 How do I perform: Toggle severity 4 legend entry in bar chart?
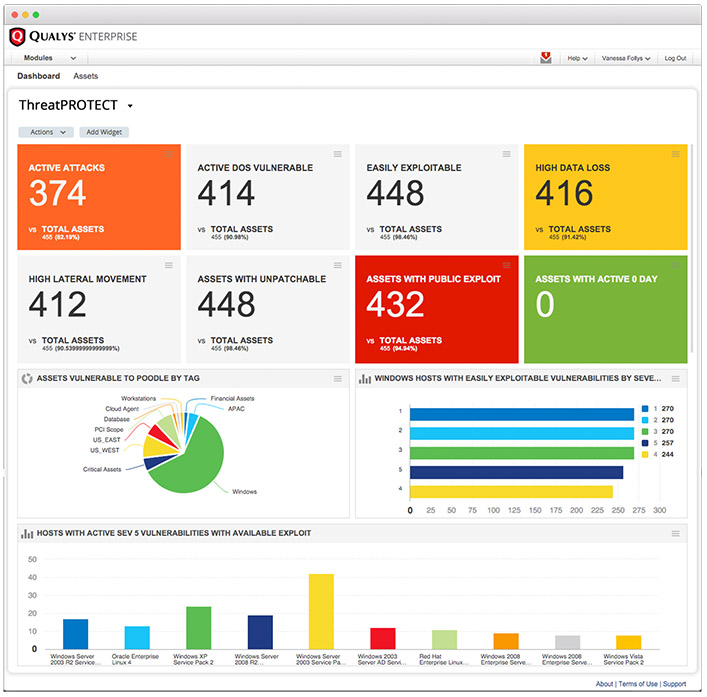[x=655, y=454]
